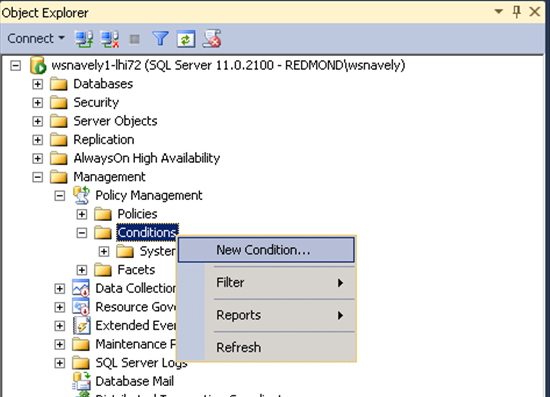Click the Replication folder icon
Image resolution: width=550 pixels, height=397 pixels.
(x=59, y=140)
